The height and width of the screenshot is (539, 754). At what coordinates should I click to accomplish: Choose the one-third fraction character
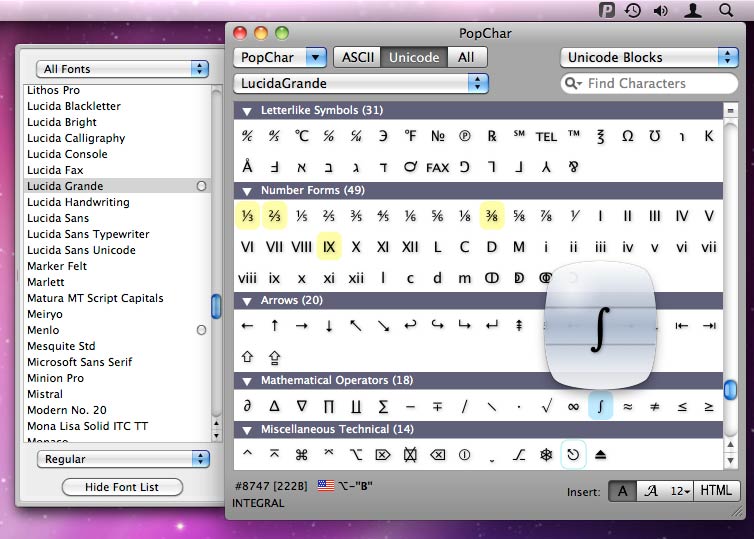click(x=247, y=216)
